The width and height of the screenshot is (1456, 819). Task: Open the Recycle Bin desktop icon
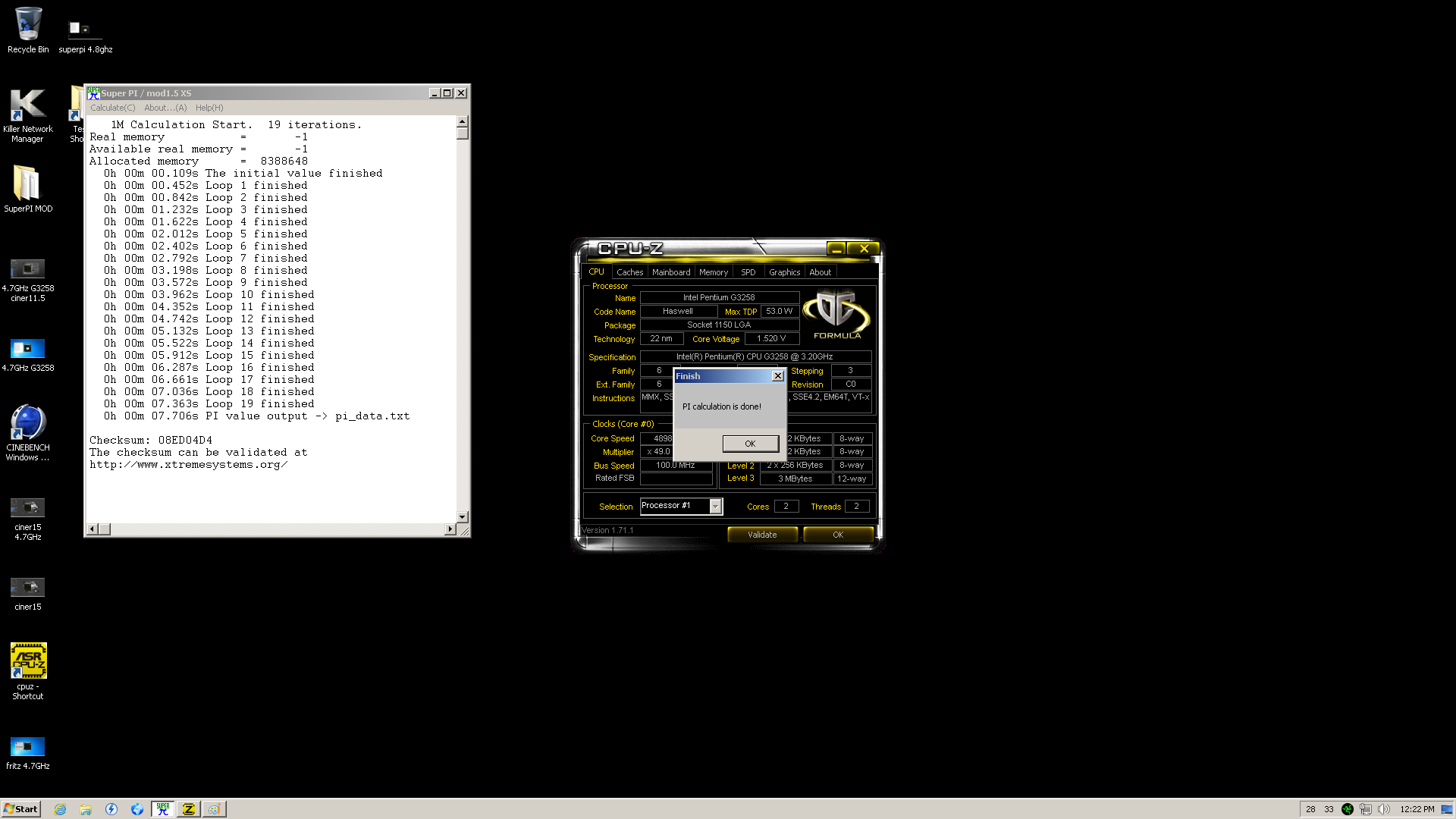tap(28, 30)
